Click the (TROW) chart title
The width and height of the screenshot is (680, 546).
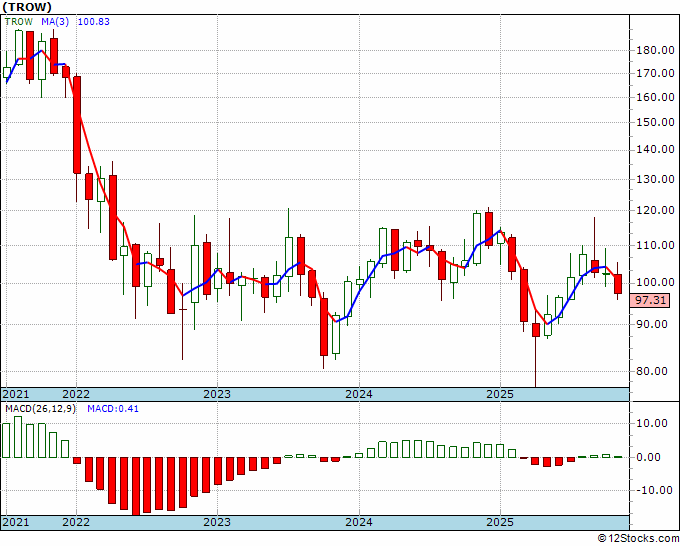pos(27,7)
